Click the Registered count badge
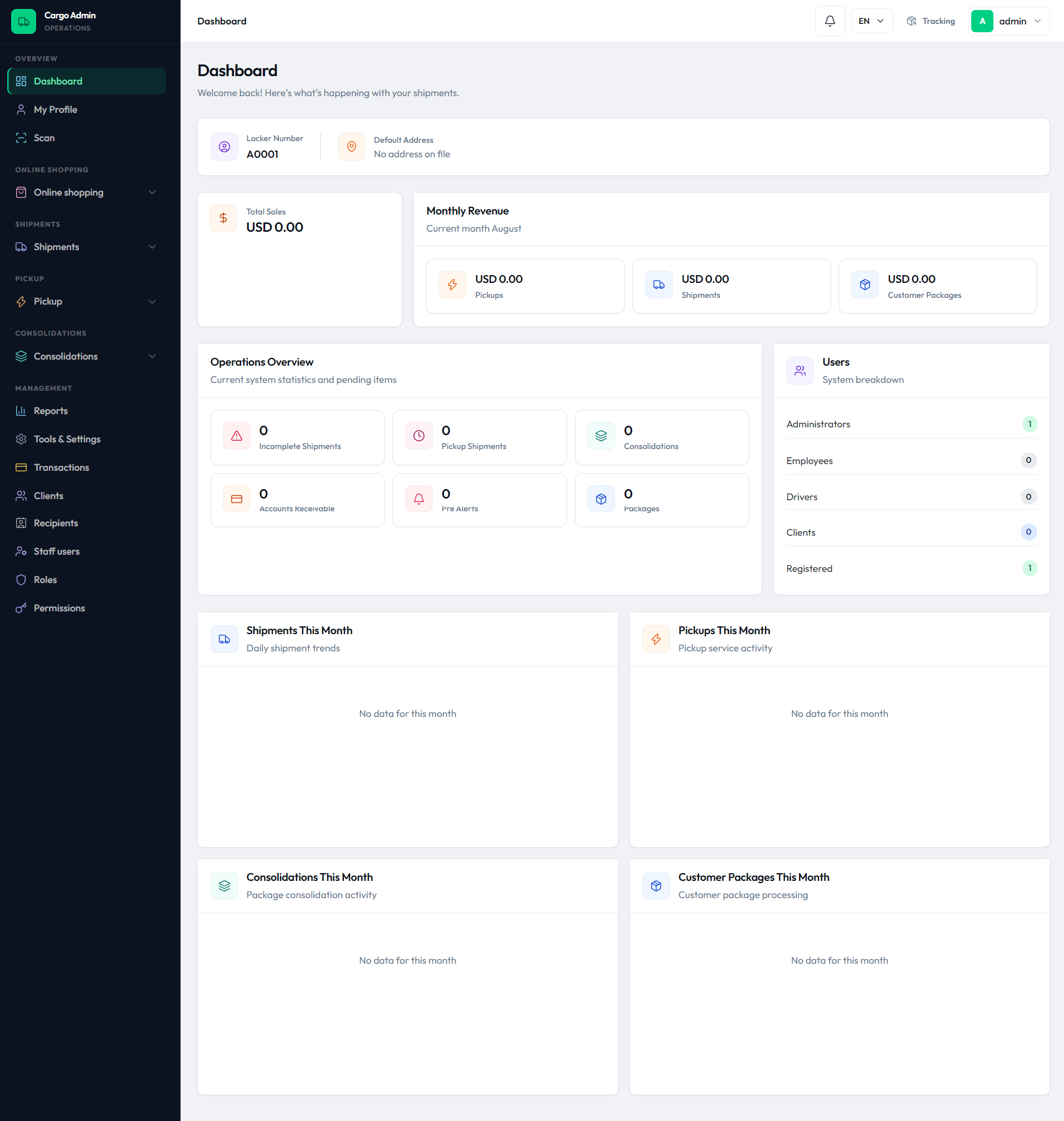 1030,569
